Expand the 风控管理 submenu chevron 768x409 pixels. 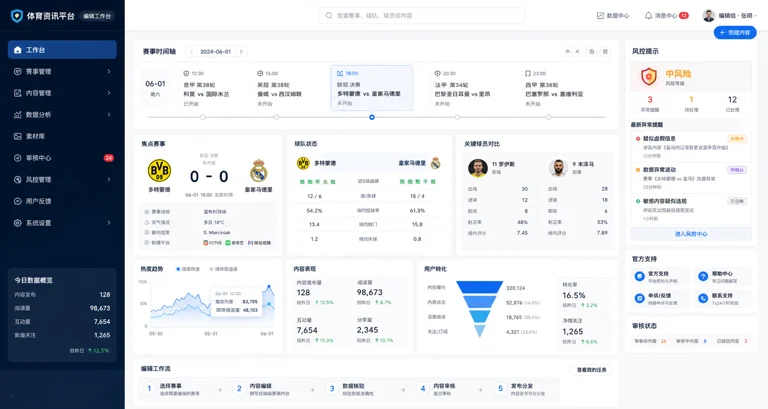point(109,180)
